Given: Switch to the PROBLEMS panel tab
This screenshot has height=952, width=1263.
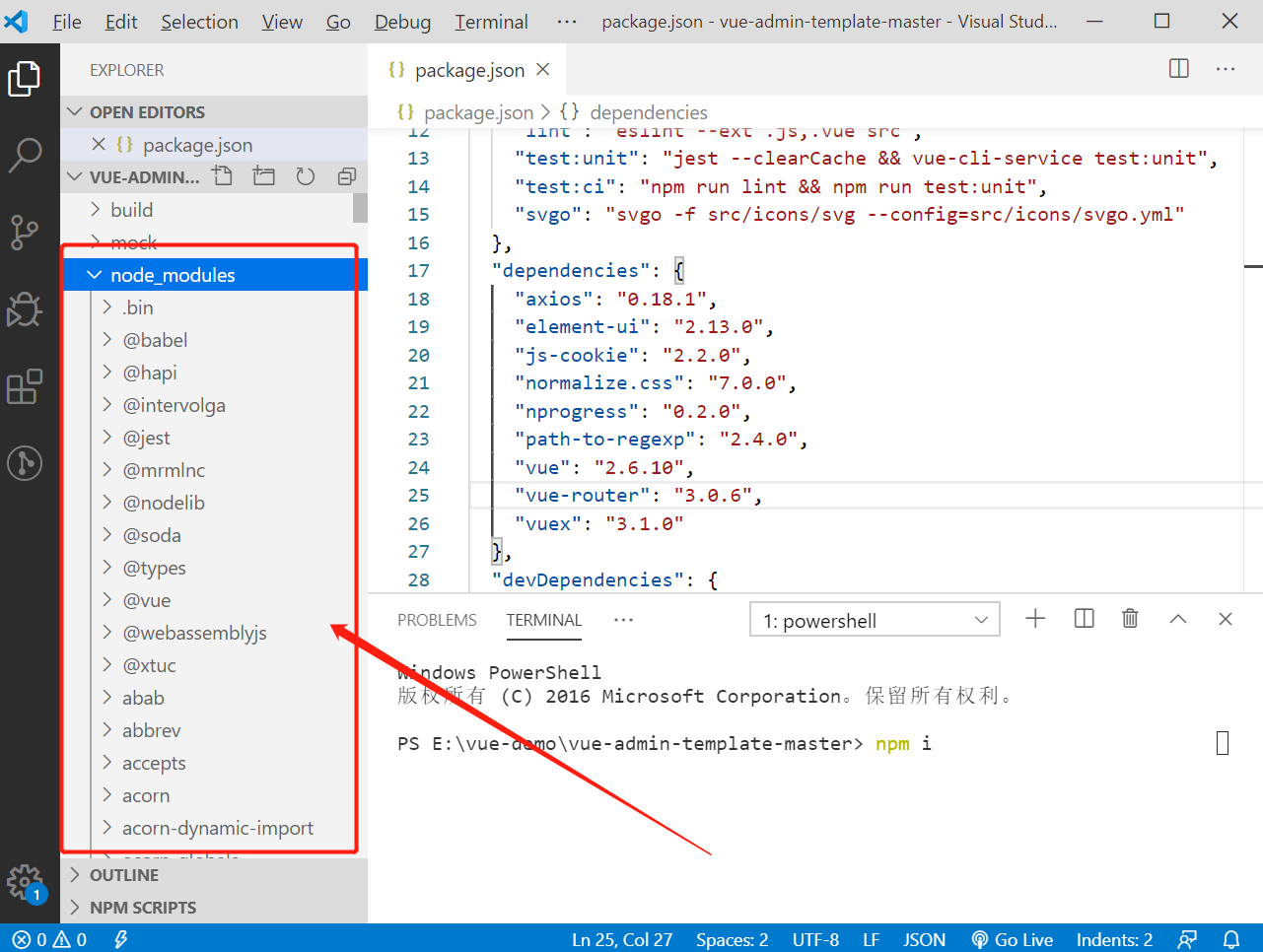Looking at the screenshot, I should click(437, 620).
